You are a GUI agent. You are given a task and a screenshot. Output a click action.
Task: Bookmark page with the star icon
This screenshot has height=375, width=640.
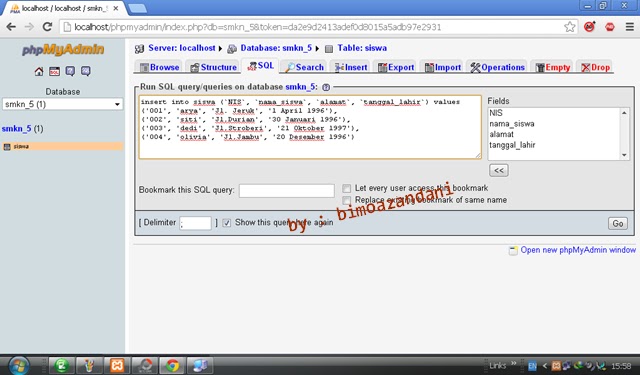[x=570, y=27]
